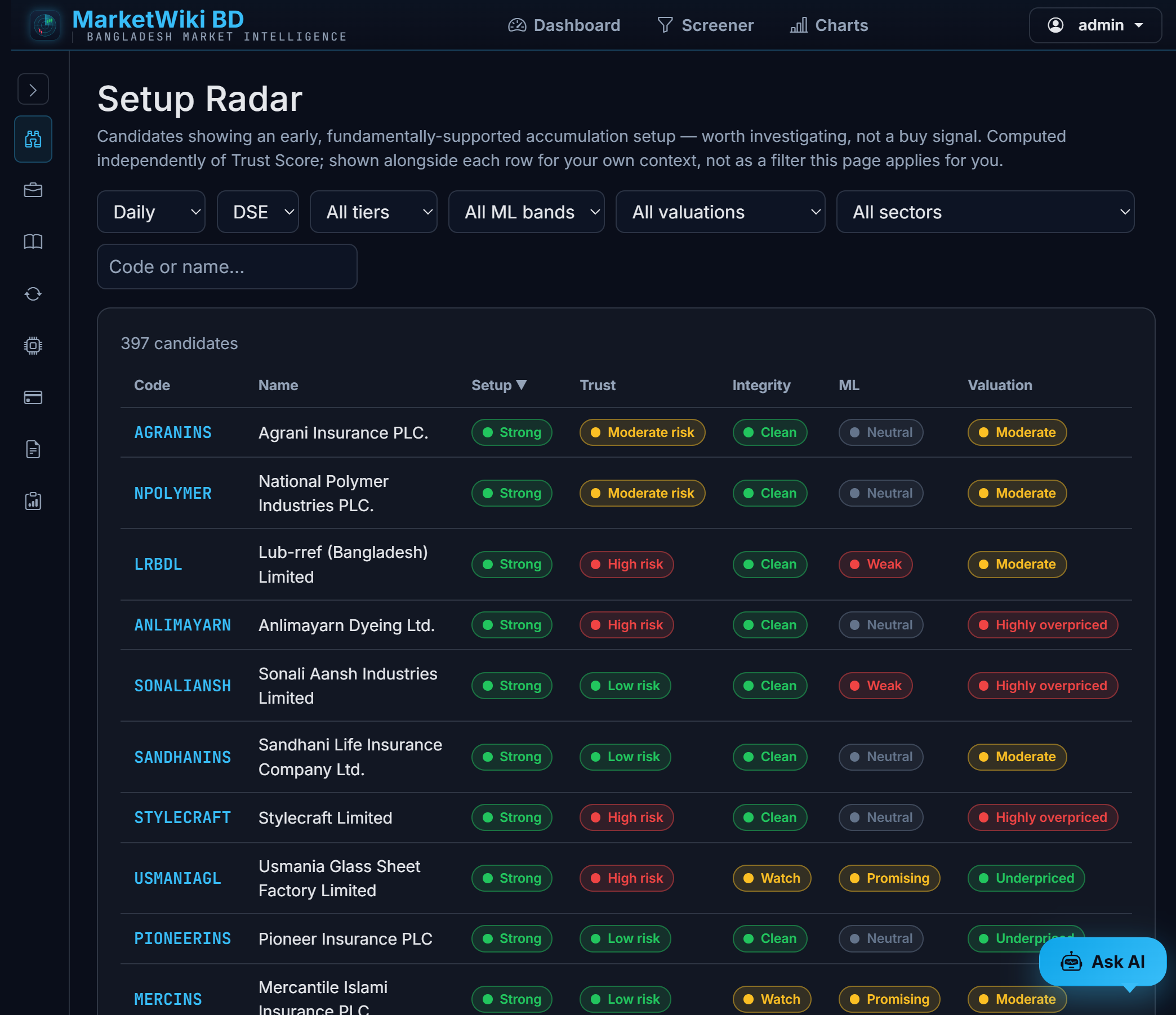The width and height of the screenshot is (1176, 1015).
Task: Sort by the Valuation column header
Action: pyautogui.click(x=1000, y=385)
